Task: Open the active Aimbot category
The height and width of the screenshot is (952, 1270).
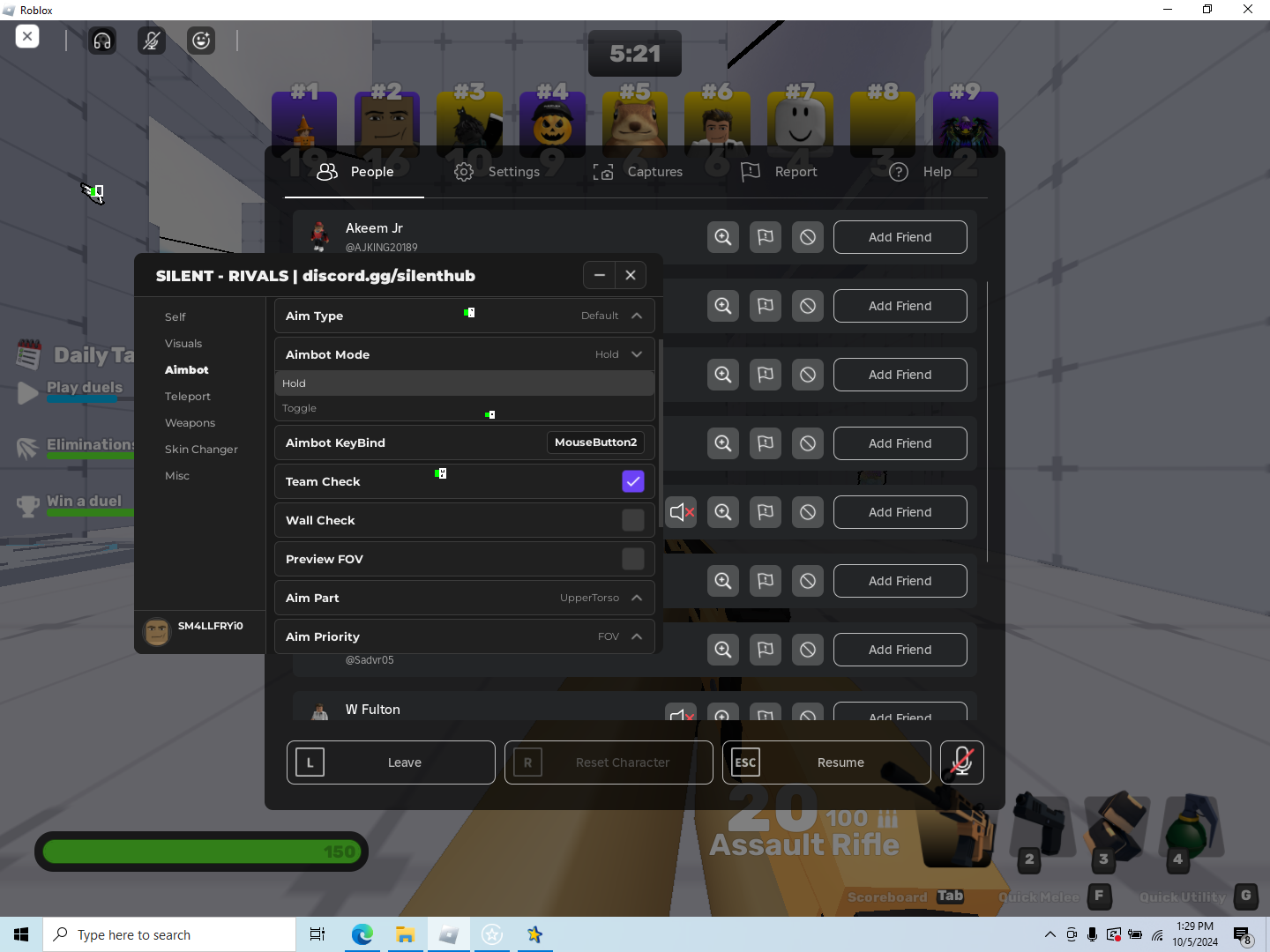Action: (x=187, y=370)
